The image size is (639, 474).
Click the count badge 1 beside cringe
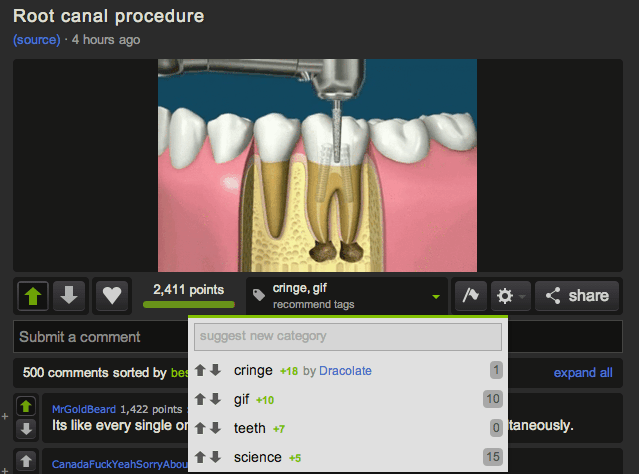496,370
